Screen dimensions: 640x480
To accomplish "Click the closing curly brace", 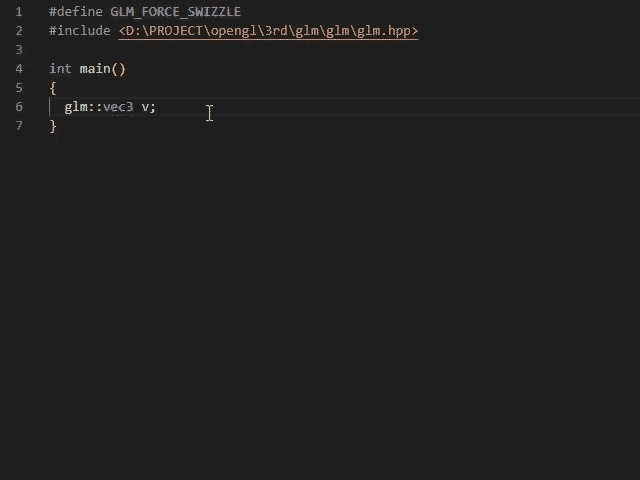I will 53,126.
